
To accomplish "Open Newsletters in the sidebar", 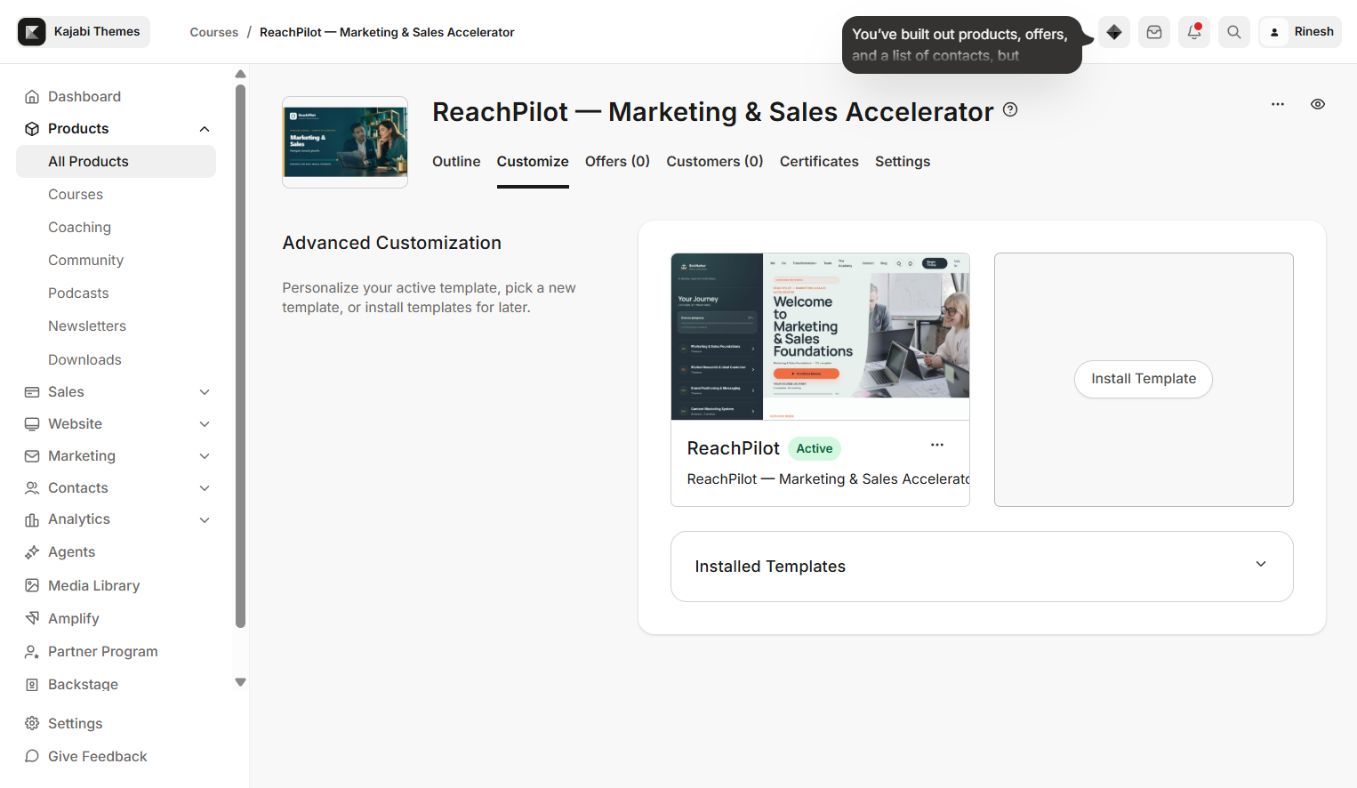I will click(87, 326).
